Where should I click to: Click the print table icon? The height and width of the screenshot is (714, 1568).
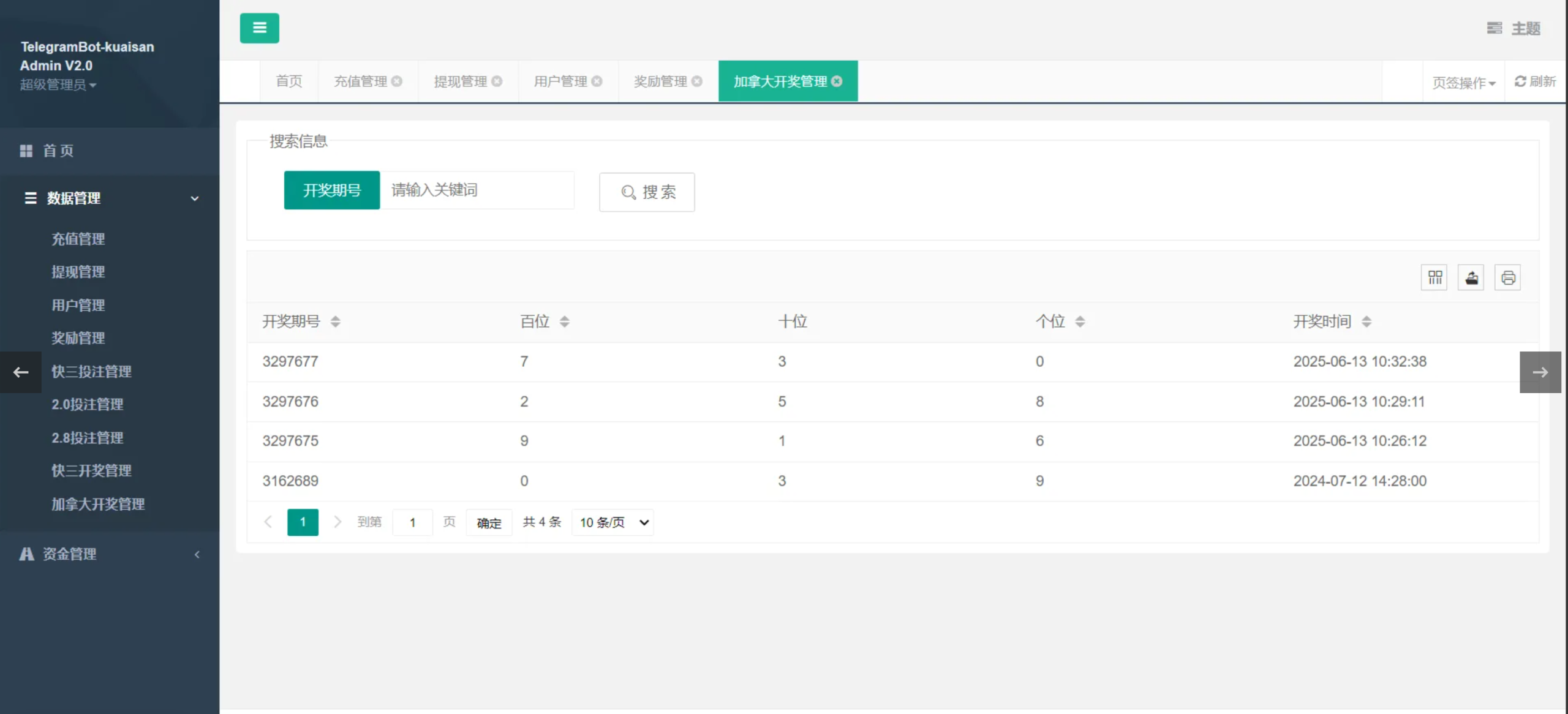point(1508,278)
